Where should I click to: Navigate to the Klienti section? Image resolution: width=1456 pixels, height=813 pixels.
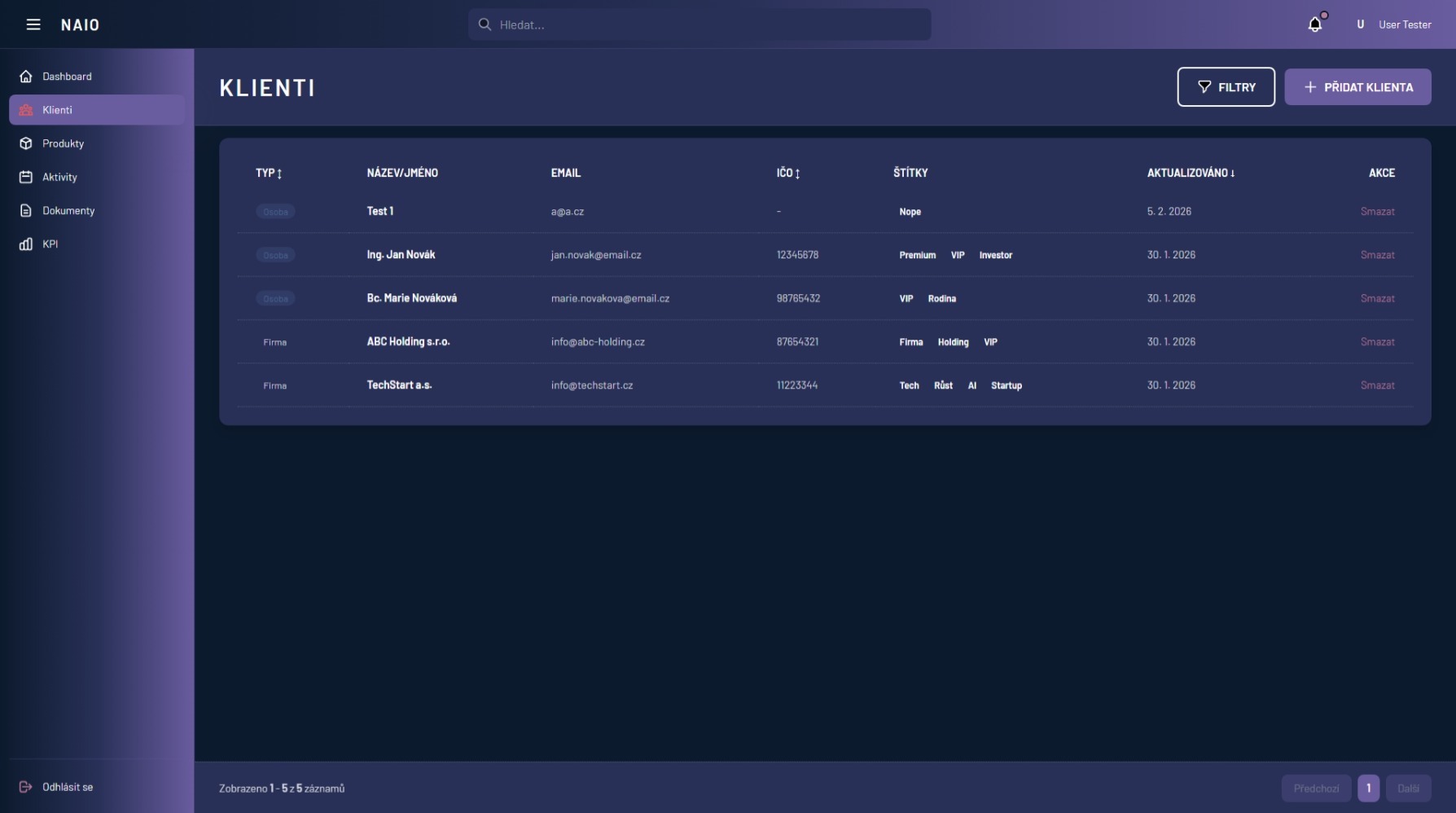point(57,110)
